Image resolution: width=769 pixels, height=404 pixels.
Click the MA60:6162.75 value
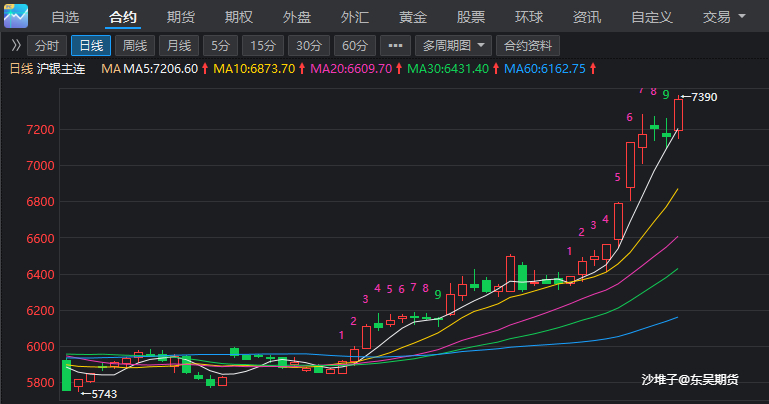click(x=545, y=69)
